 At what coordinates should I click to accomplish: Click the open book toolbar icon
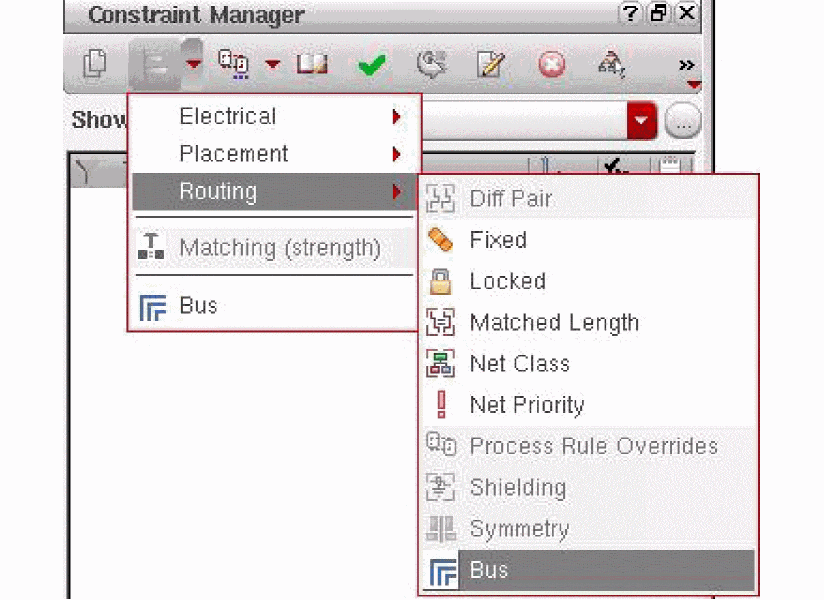pyautogui.click(x=312, y=64)
